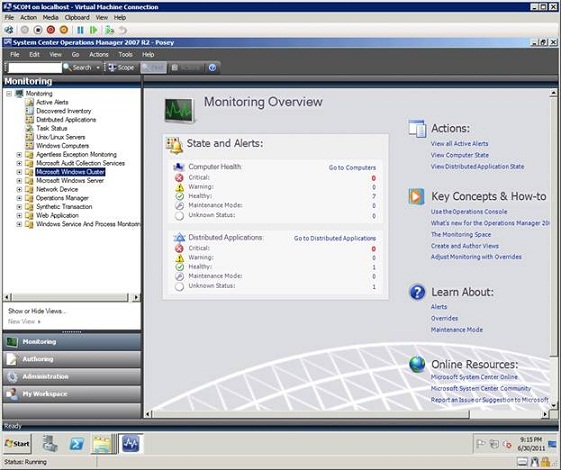The height and width of the screenshot is (470, 561).
Task: Click right arrow of tree horizontal scrollbar
Action: [x=136, y=297]
